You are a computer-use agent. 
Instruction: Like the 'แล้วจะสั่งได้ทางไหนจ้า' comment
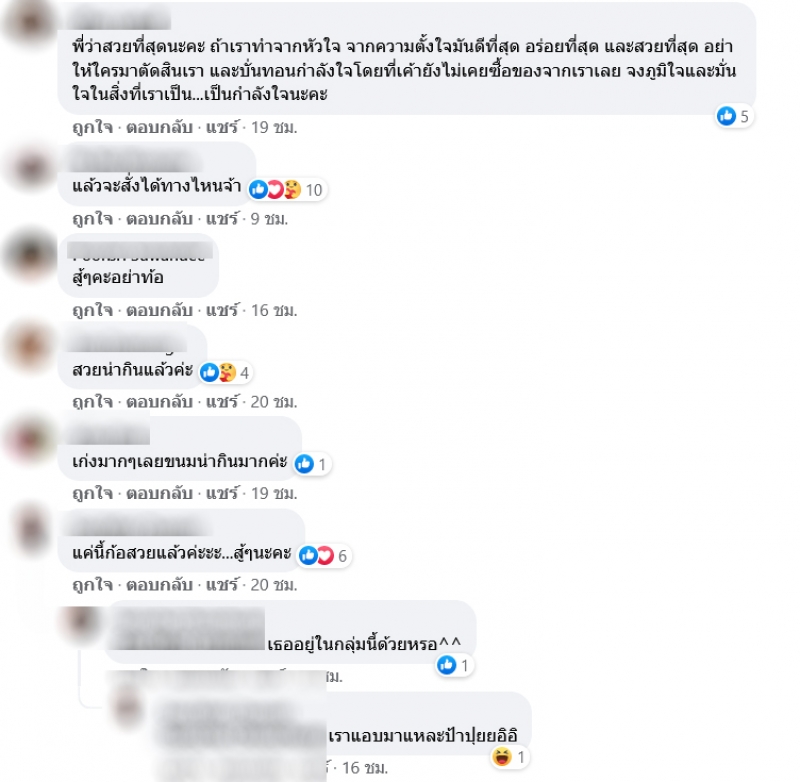(x=92, y=219)
